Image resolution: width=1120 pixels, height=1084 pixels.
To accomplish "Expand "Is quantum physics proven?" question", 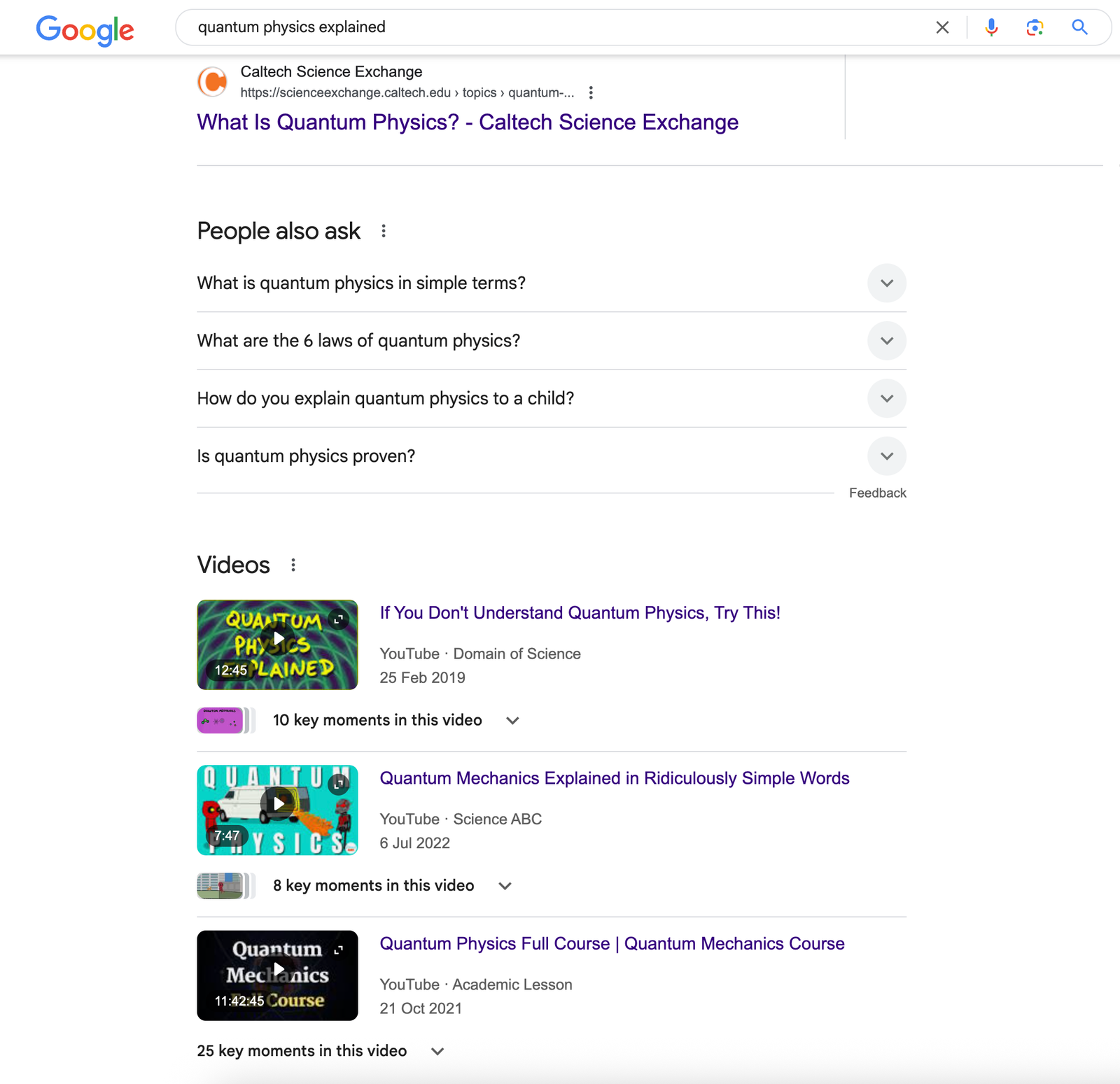I will click(886, 456).
